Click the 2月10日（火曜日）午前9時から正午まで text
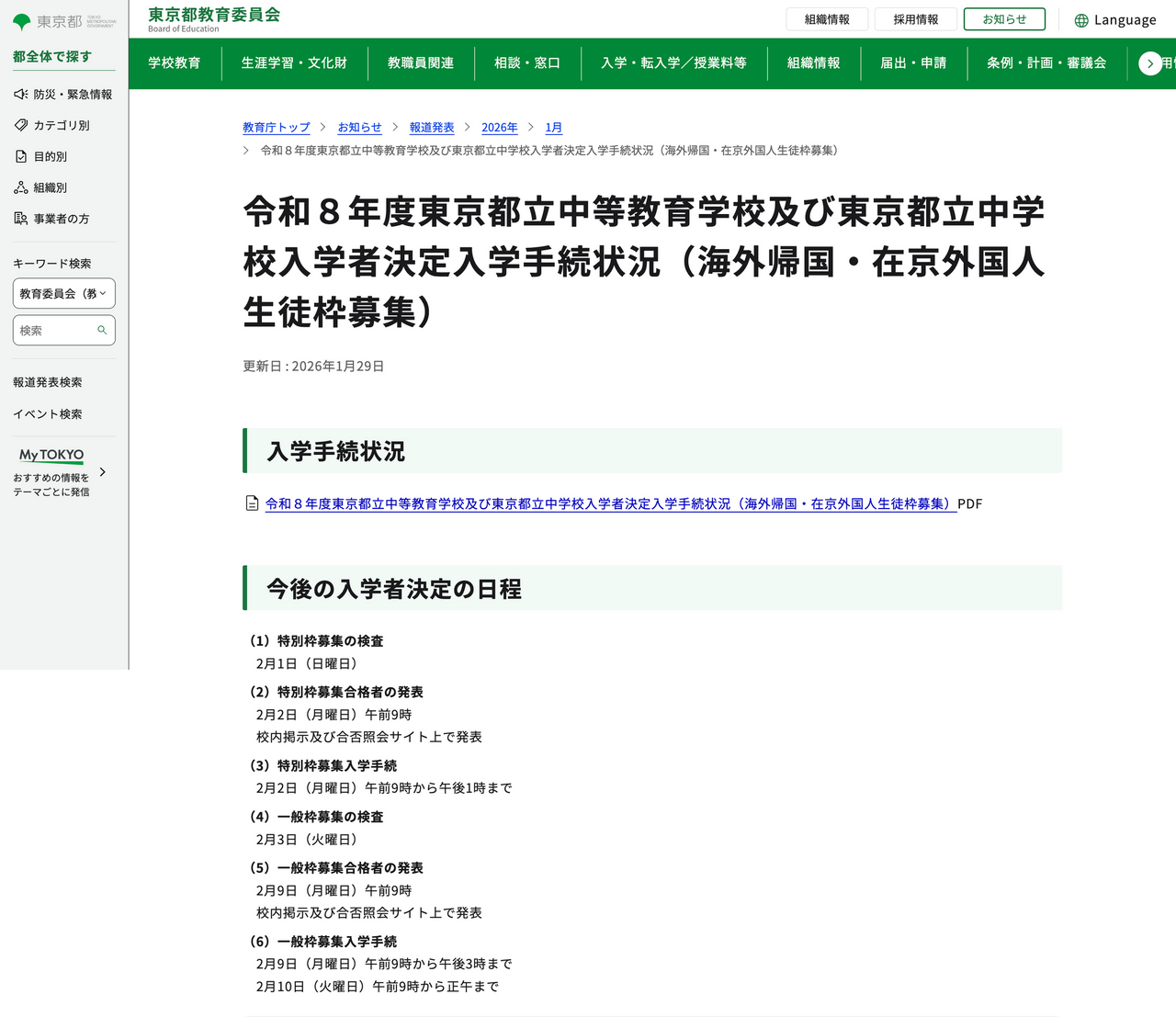The width and height of the screenshot is (1176, 1017). click(378, 987)
